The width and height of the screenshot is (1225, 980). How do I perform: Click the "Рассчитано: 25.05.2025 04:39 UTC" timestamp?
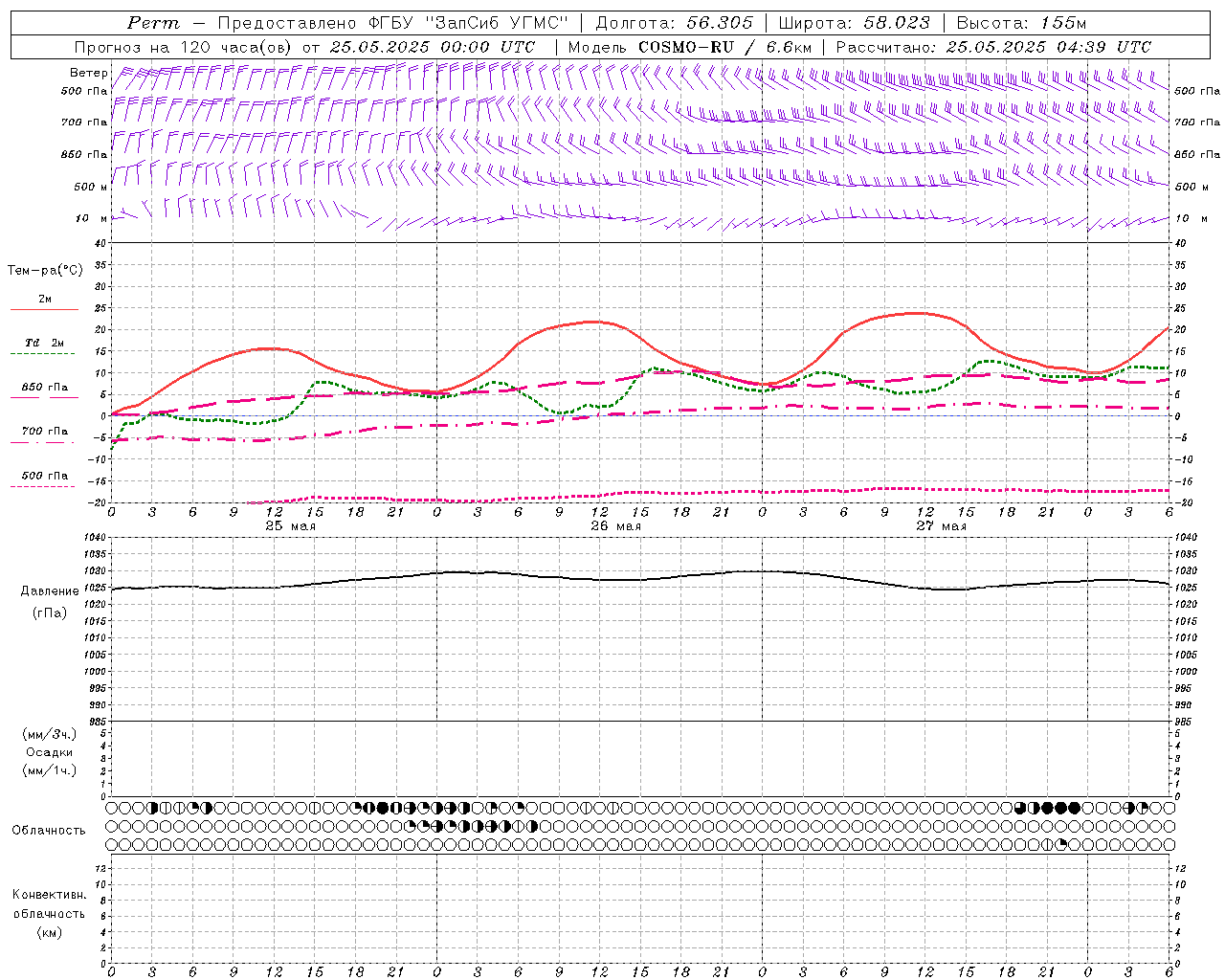993,47
